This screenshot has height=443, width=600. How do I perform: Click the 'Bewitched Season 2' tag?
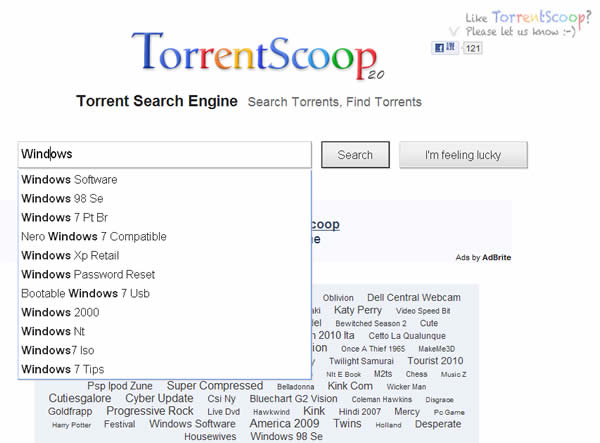371,323
